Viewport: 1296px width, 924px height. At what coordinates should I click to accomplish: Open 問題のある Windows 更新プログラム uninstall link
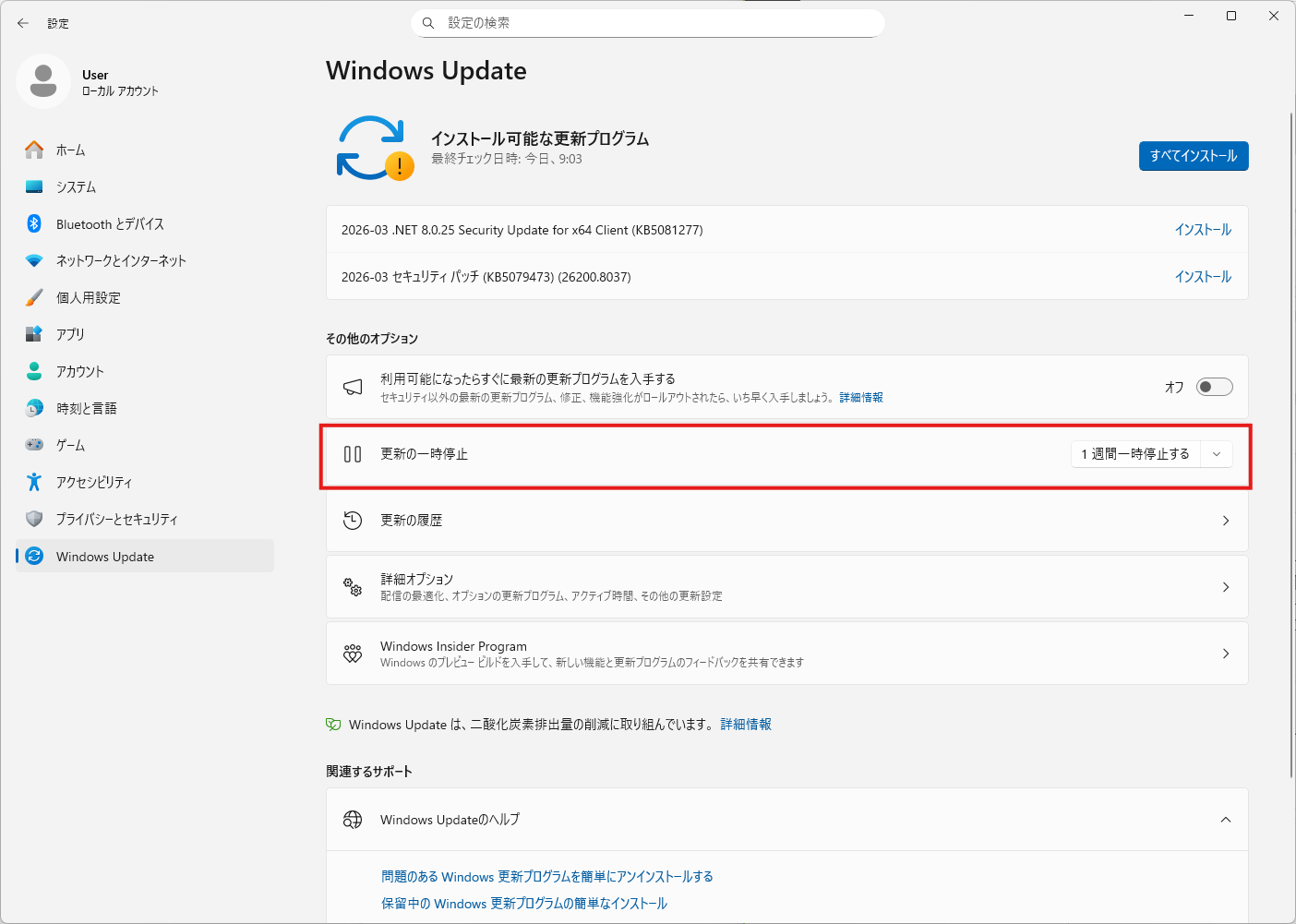point(546,877)
